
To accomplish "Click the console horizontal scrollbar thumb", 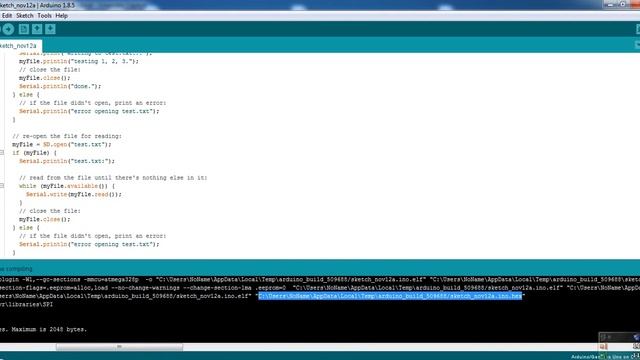I will pyautogui.click(x=119, y=347).
